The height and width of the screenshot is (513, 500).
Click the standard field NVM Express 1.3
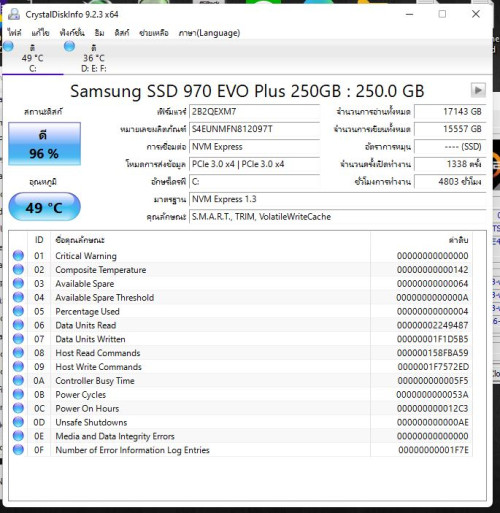pos(338,199)
